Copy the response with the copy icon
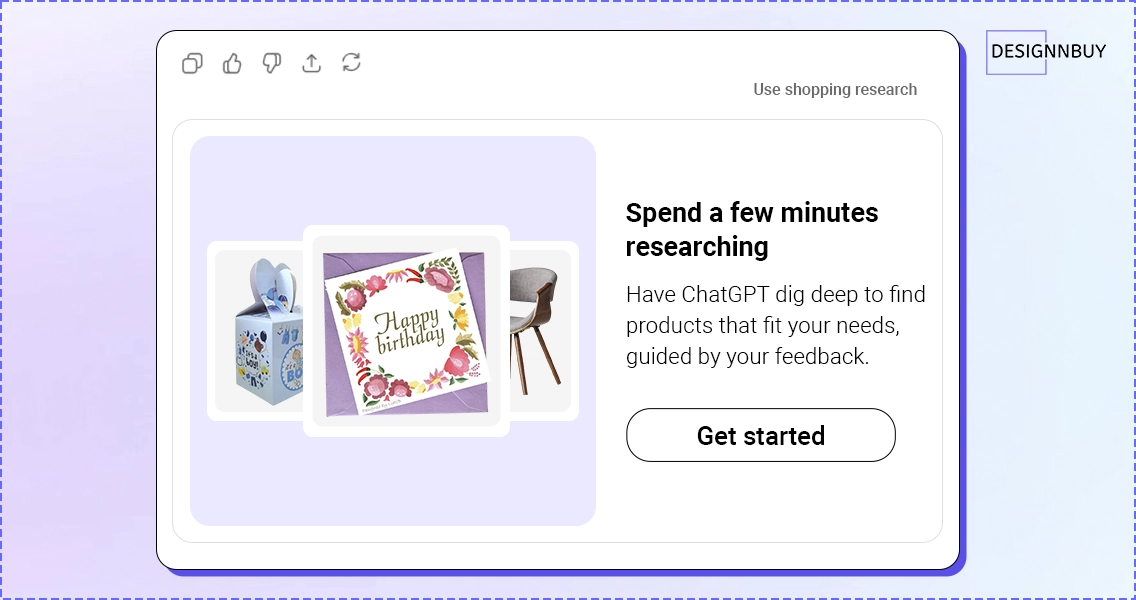1136x600 pixels. click(192, 64)
